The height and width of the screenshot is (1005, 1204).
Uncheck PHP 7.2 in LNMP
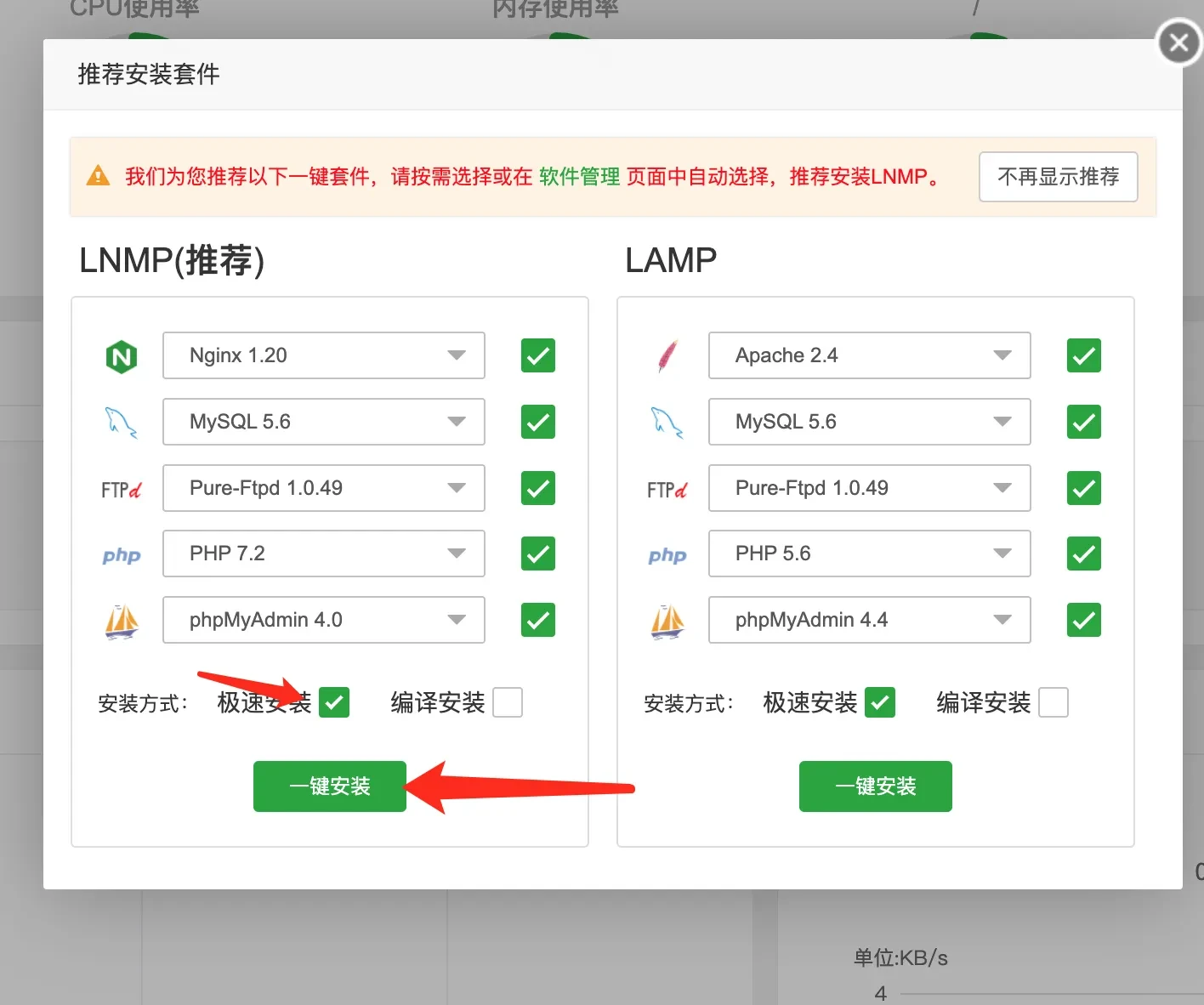[x=538, y=554]
